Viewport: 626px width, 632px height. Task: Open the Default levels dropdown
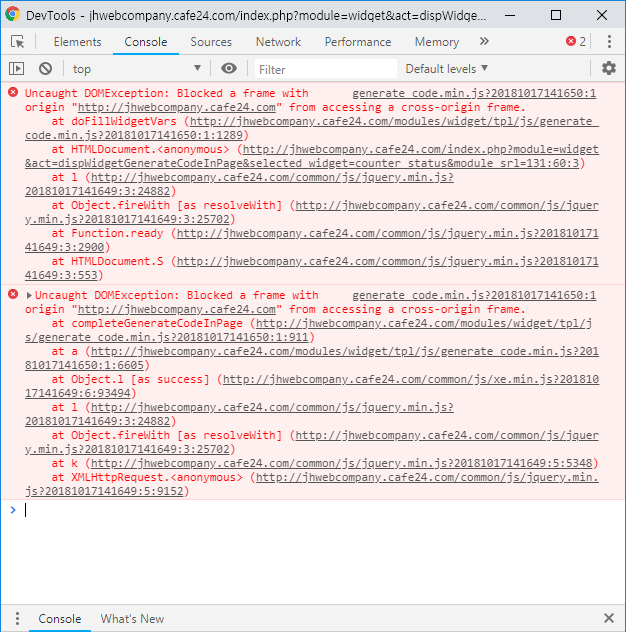[x=447, y=69]
